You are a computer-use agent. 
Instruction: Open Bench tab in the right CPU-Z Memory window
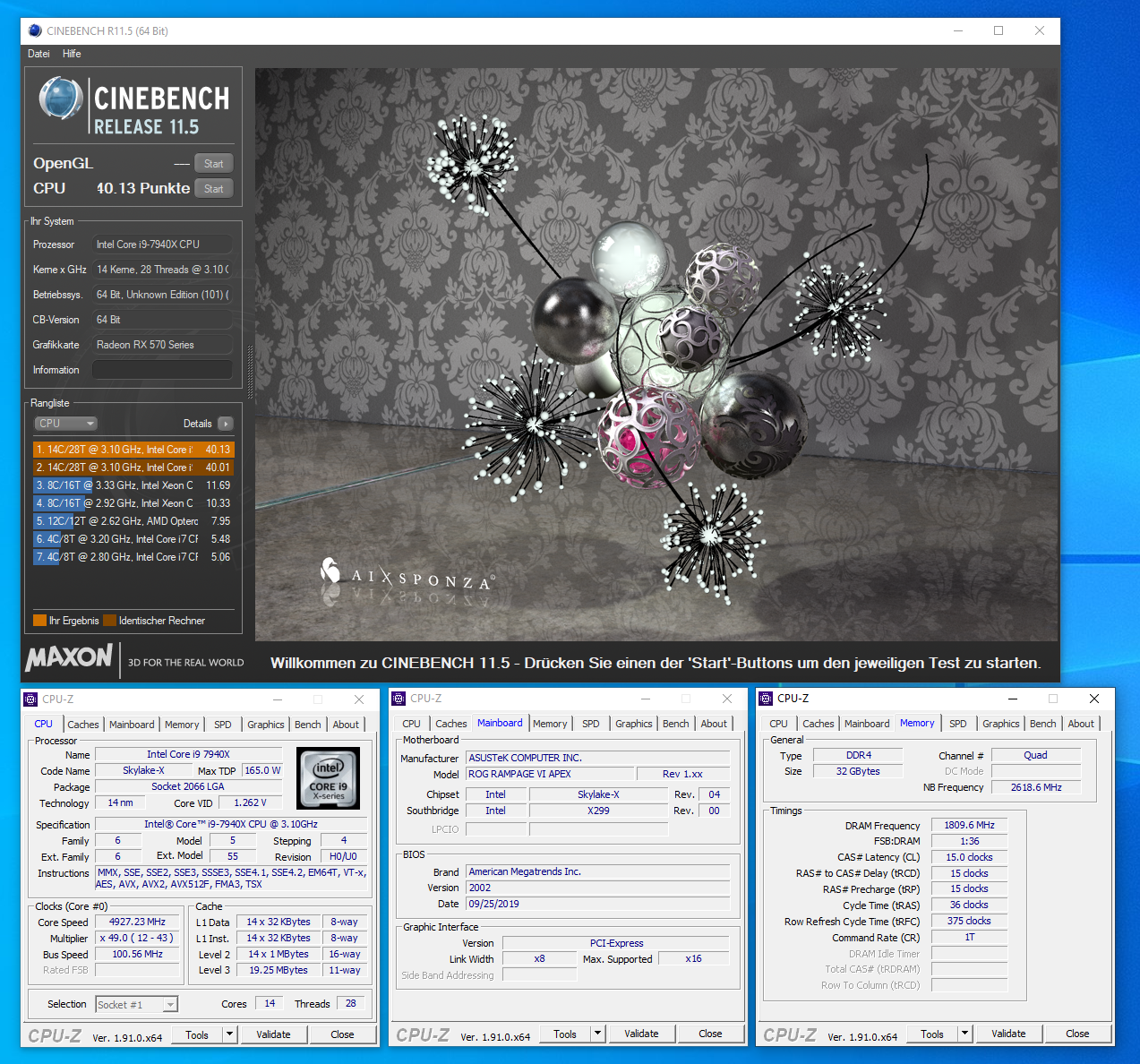[x=1043, y=724]
